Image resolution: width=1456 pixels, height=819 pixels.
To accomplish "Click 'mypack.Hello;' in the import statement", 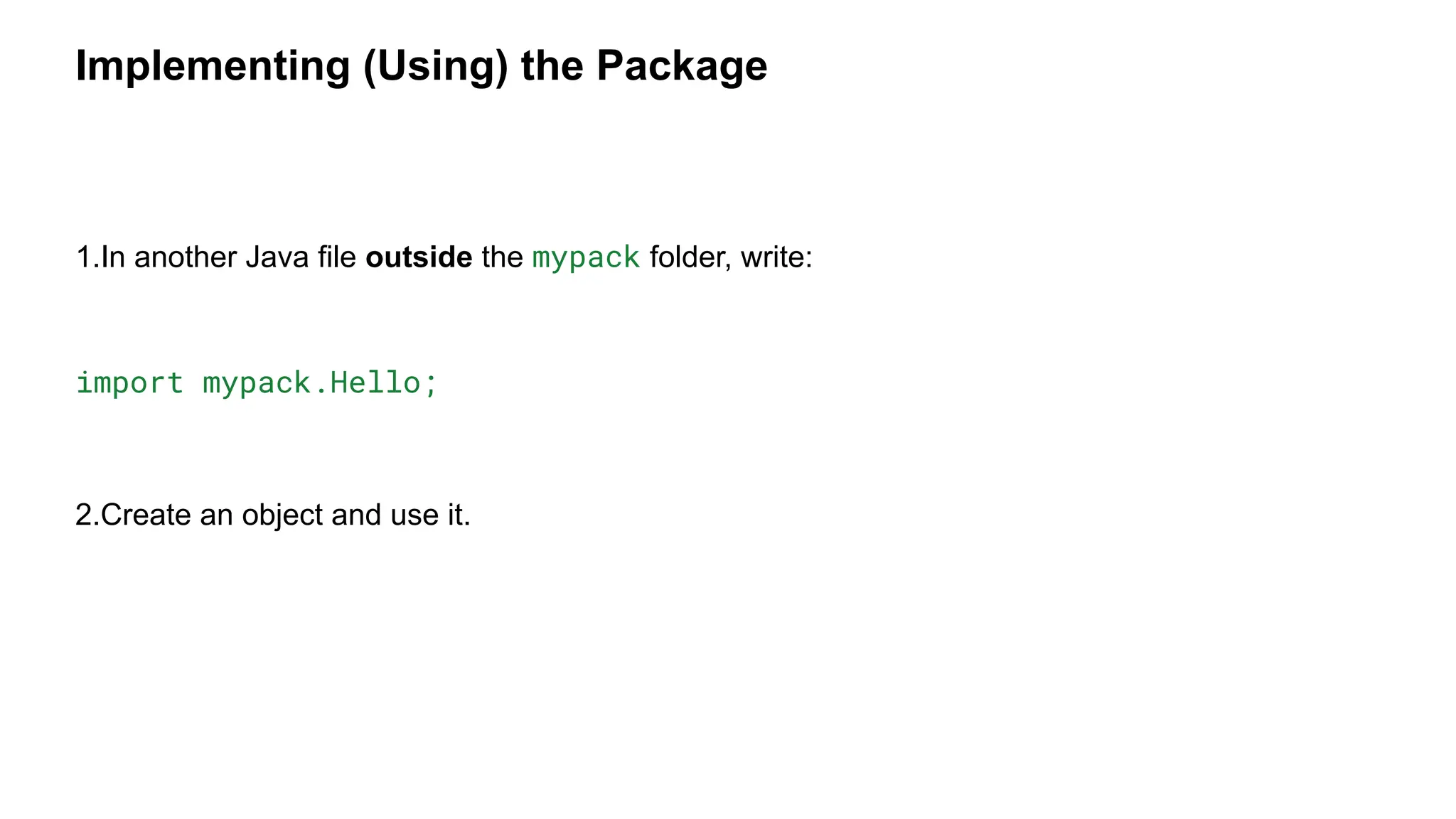I will [320, 383].
